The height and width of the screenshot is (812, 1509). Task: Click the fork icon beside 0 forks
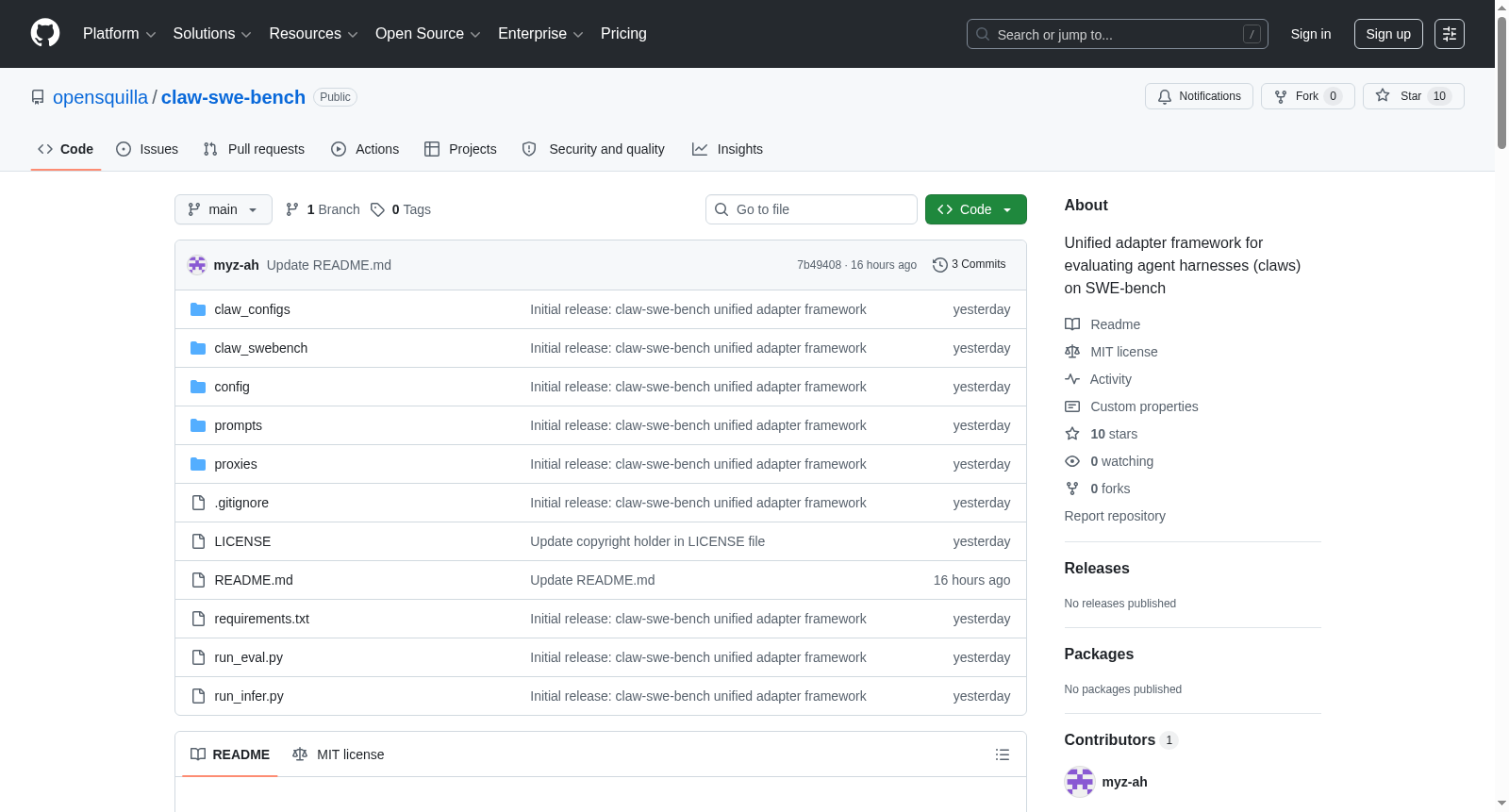click(x=1072, y=489)
